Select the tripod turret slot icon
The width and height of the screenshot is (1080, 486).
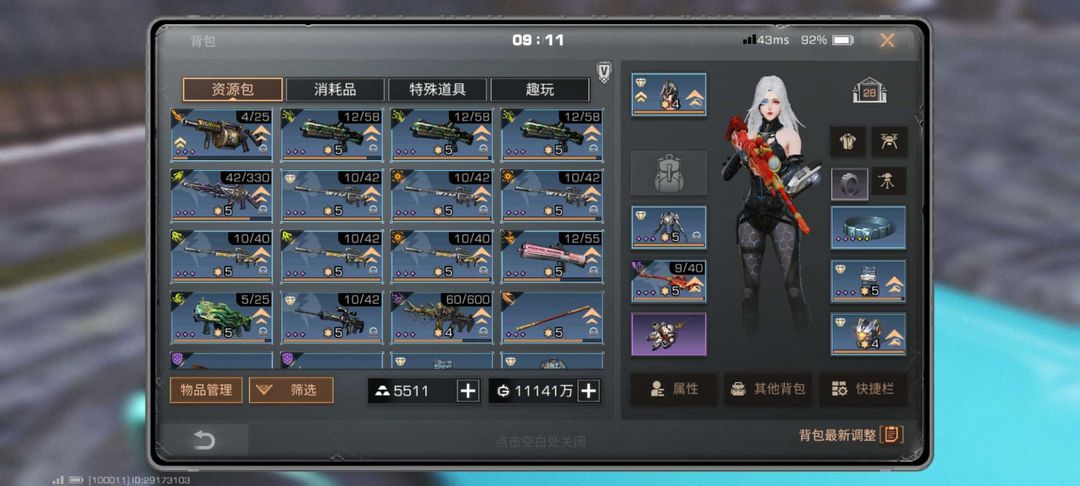[889, 182]
